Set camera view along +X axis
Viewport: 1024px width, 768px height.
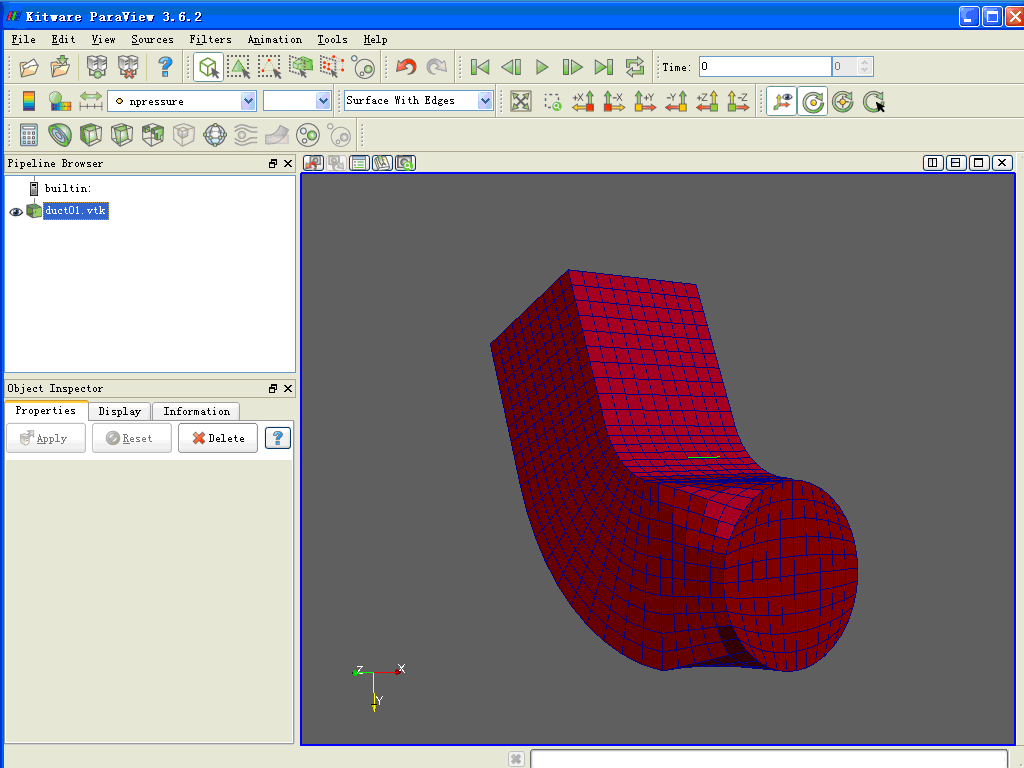(x=583, y=101)
